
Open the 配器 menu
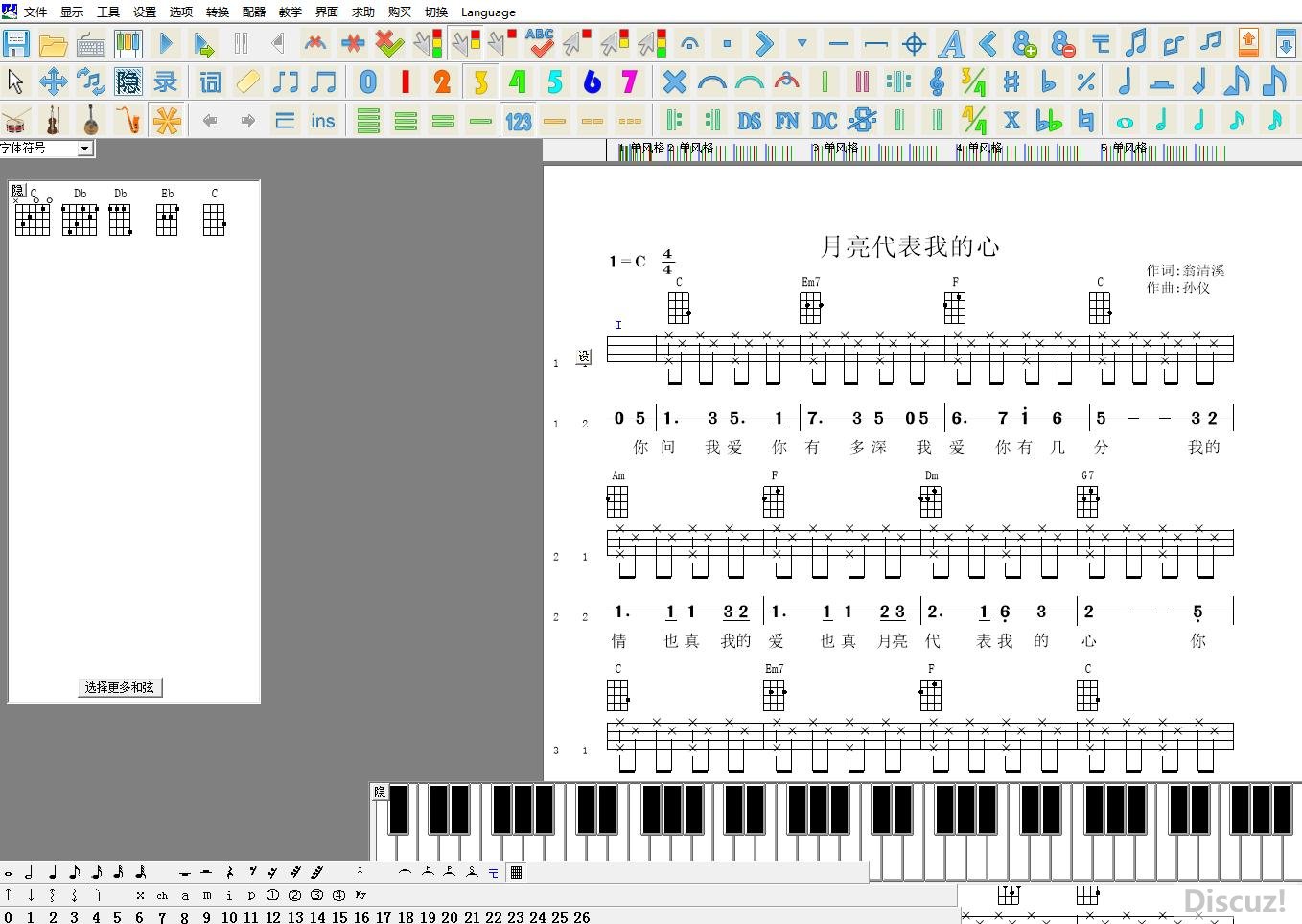tap(254, 12)
